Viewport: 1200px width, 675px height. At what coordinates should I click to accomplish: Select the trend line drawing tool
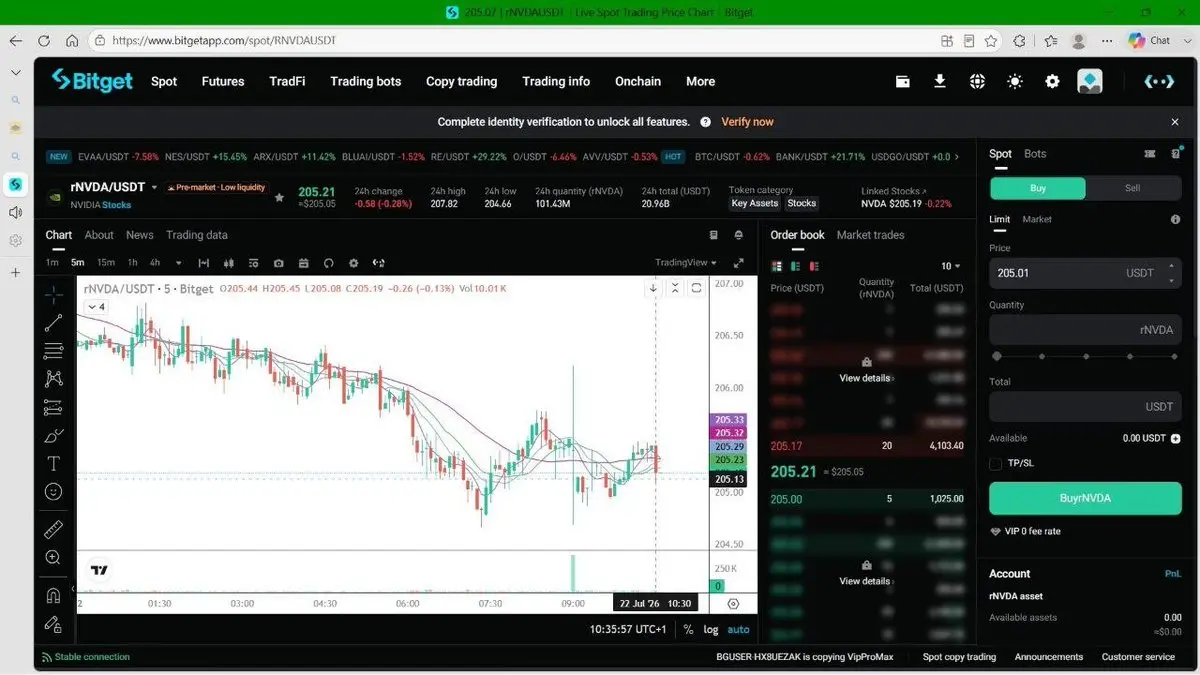pos(53,322)
